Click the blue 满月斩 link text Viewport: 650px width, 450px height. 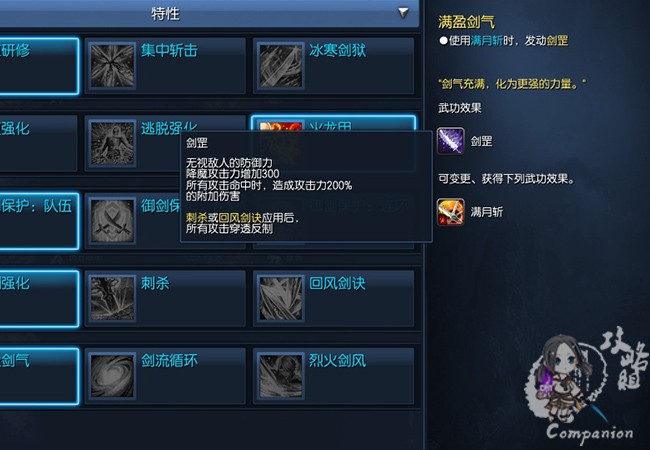[487, 41]
